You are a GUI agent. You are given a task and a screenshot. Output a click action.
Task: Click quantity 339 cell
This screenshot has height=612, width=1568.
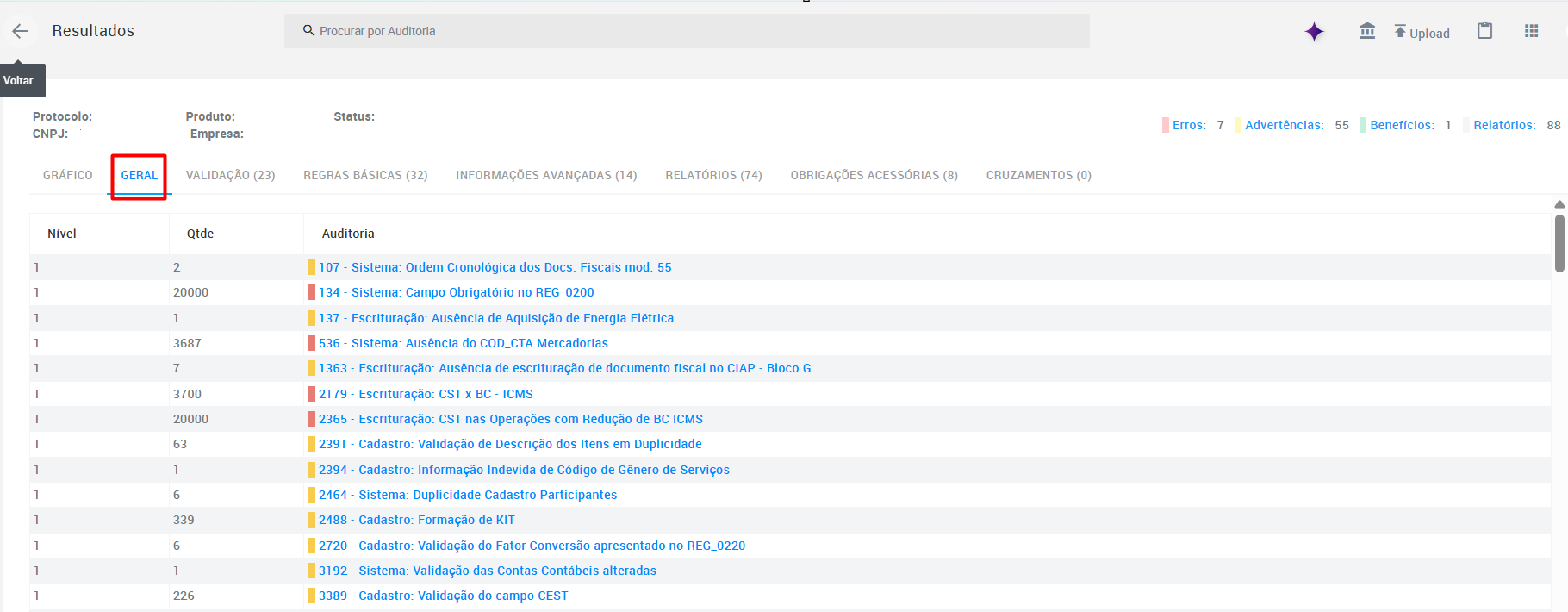coord(184,520)
